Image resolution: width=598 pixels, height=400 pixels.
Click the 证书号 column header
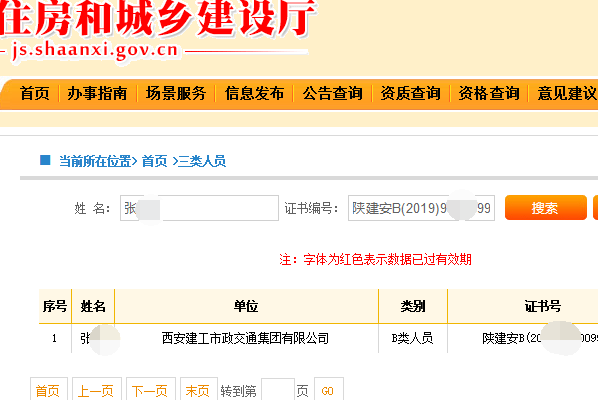pos(542,306)
